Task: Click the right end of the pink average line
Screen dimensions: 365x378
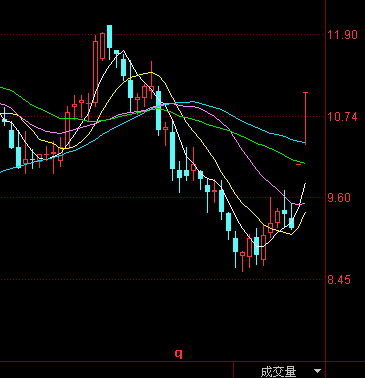Action: click(304, 203)
